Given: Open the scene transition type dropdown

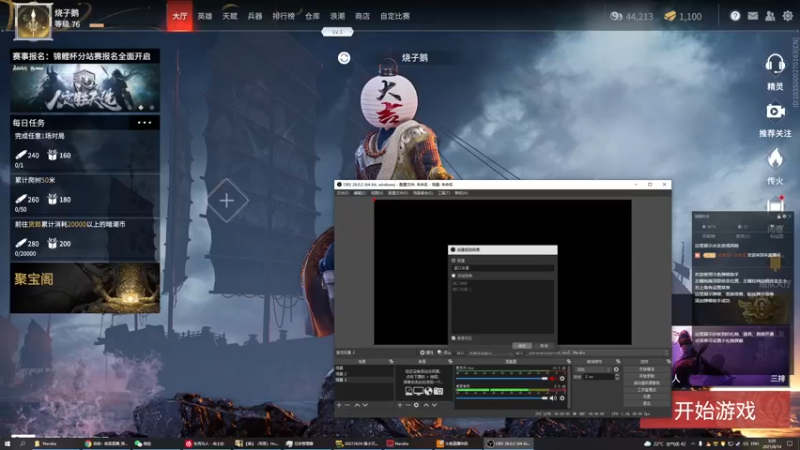Looking at the screenshot, I should coord(593,369).
